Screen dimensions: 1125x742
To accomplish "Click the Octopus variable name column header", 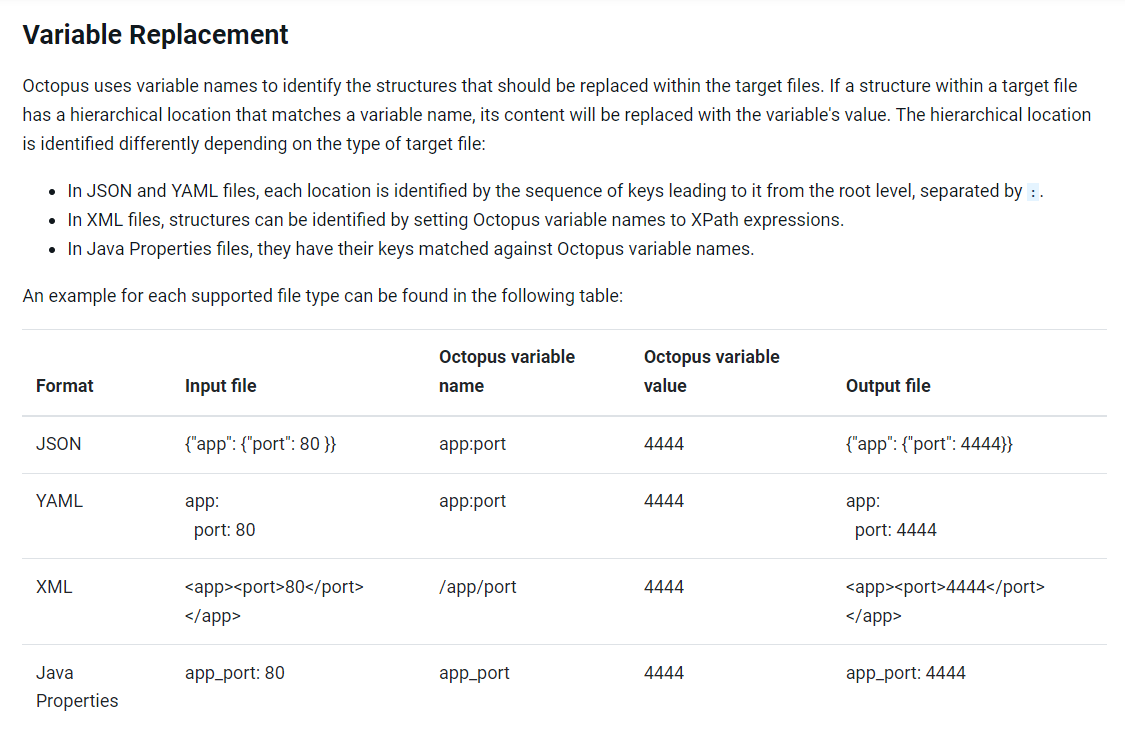I will tap(507, 371).
